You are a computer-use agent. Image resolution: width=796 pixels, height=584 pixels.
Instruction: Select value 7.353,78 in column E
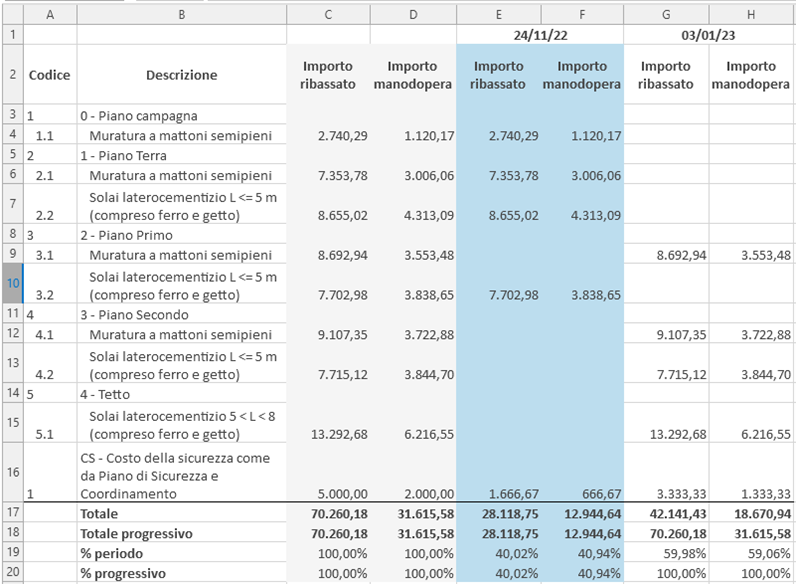click(499, 175)
